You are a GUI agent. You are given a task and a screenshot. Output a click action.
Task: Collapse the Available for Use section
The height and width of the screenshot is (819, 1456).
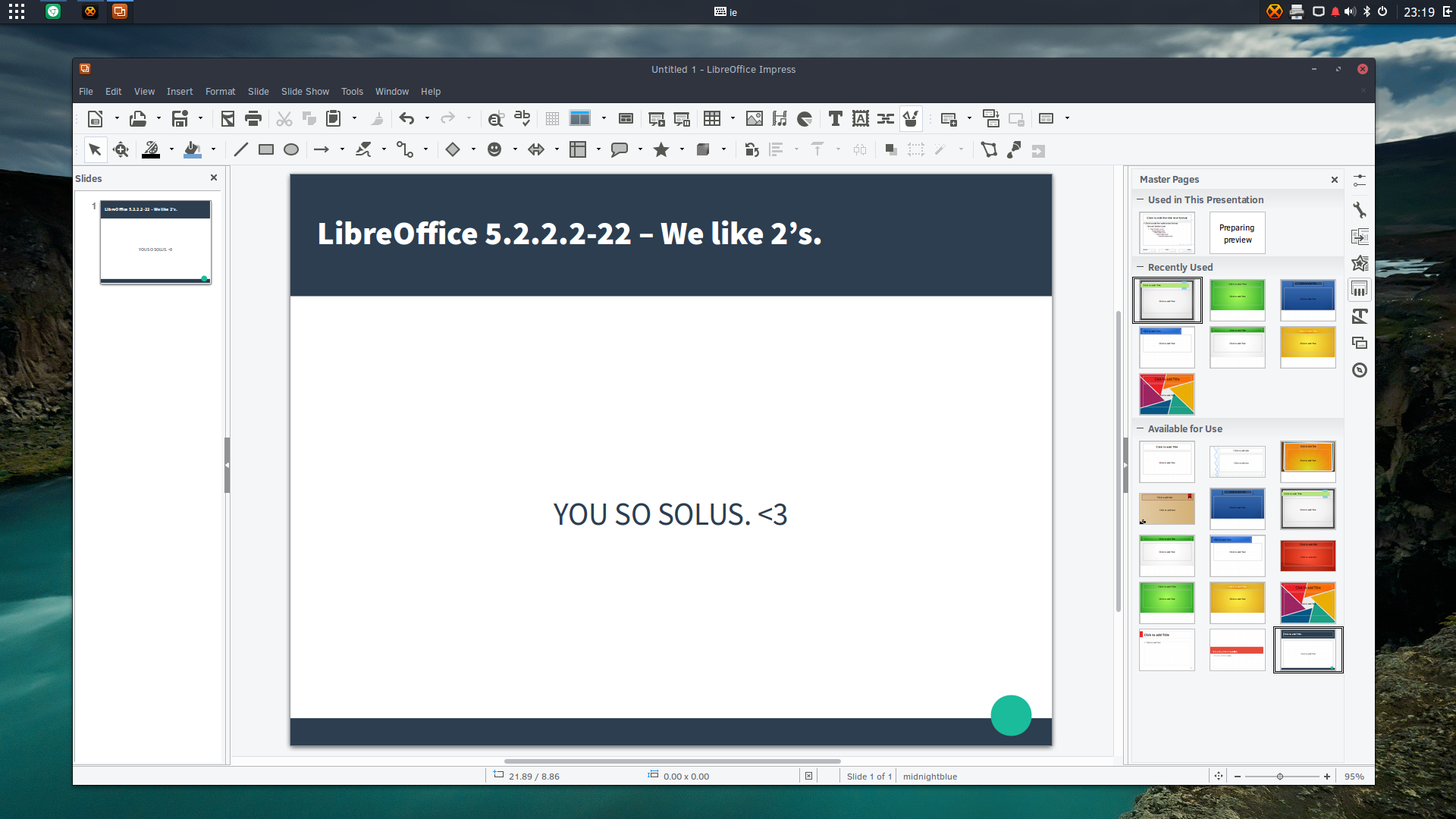1140,428
